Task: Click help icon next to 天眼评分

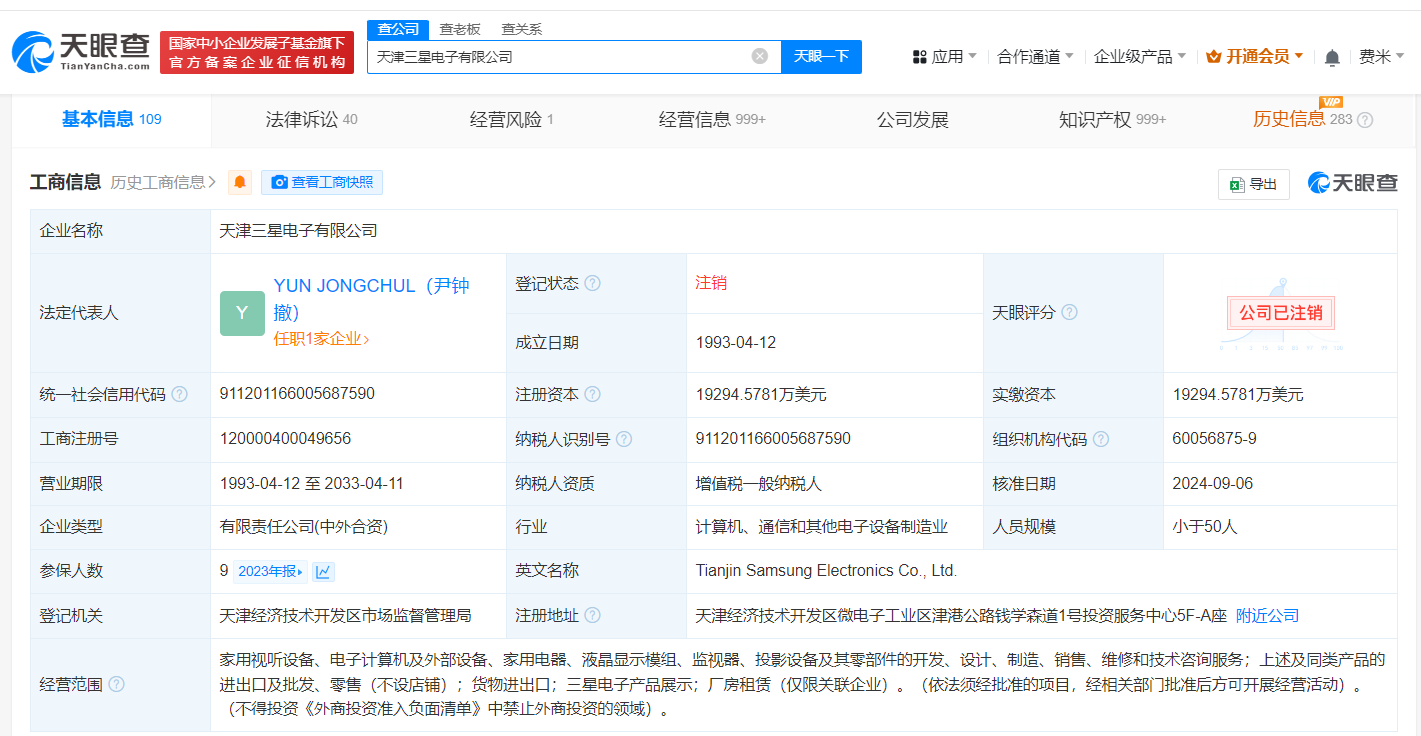Action: (x=1069, y=312)
